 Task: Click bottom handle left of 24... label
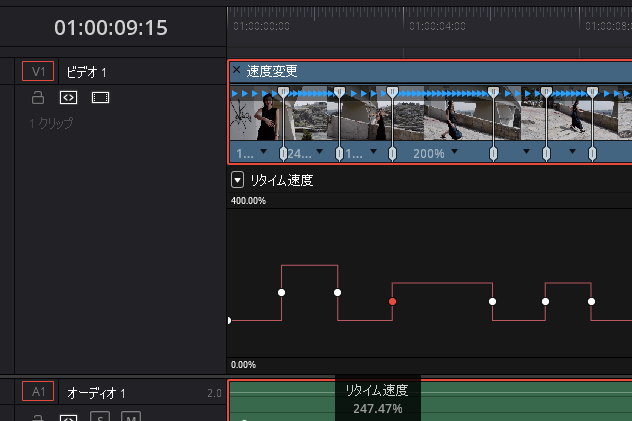tap(283, 153)
